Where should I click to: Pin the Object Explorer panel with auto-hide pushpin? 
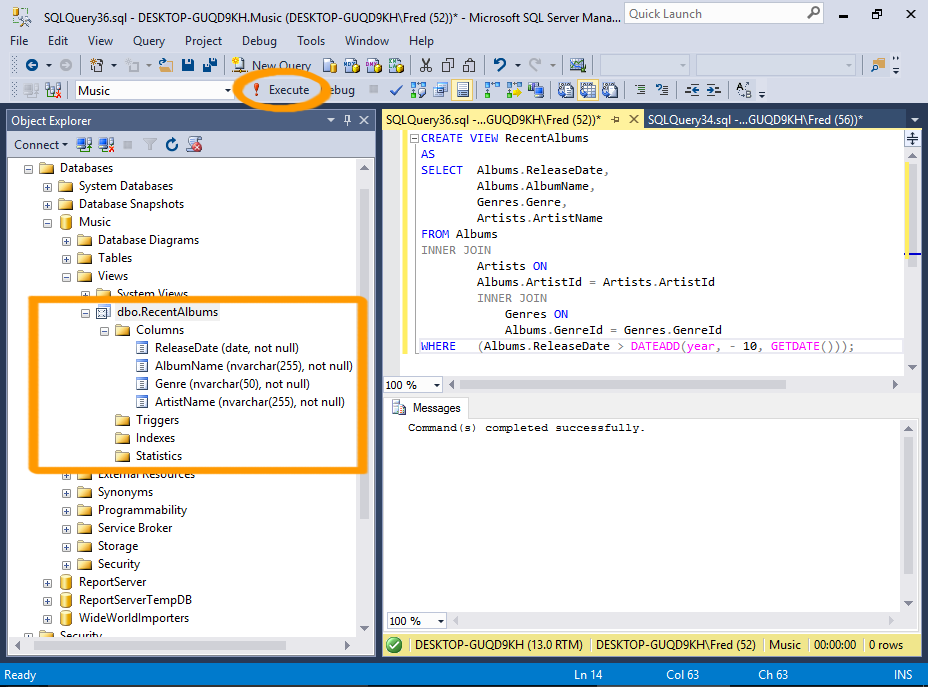pos(348,120)
